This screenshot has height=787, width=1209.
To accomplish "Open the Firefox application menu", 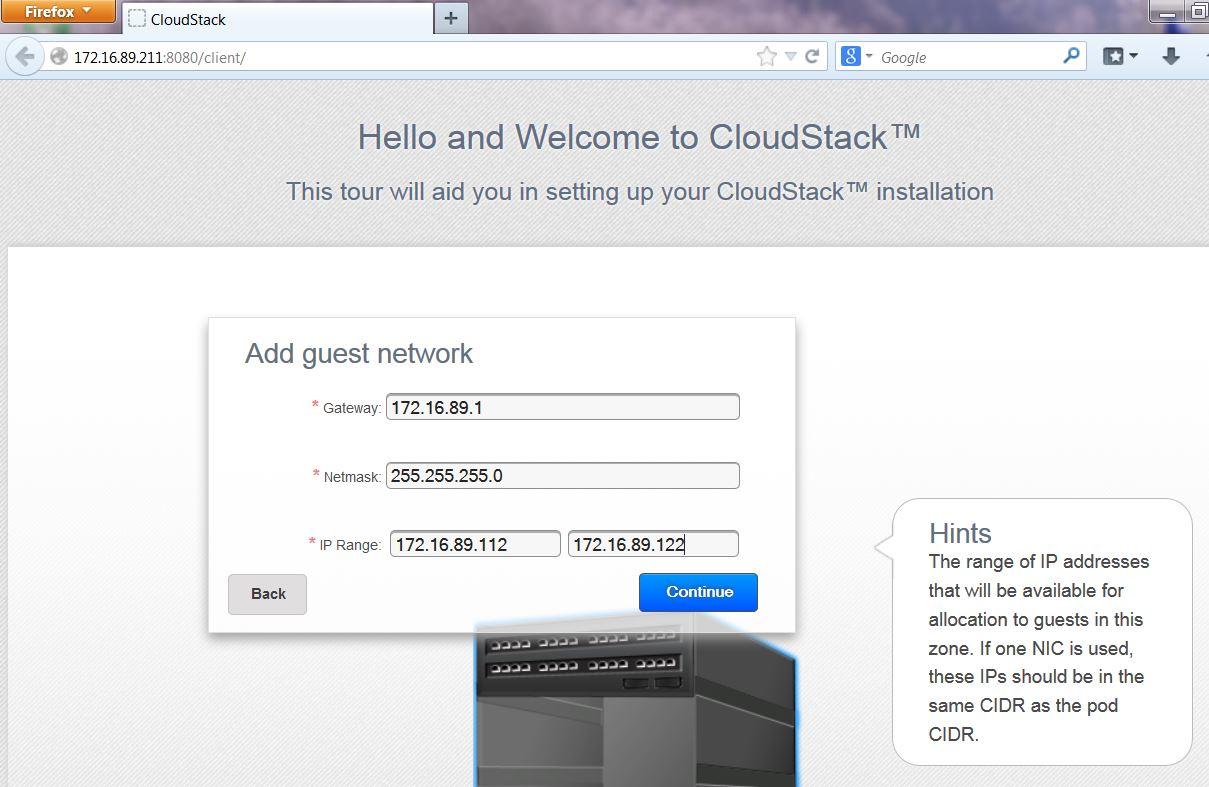I will click(57, 12).
